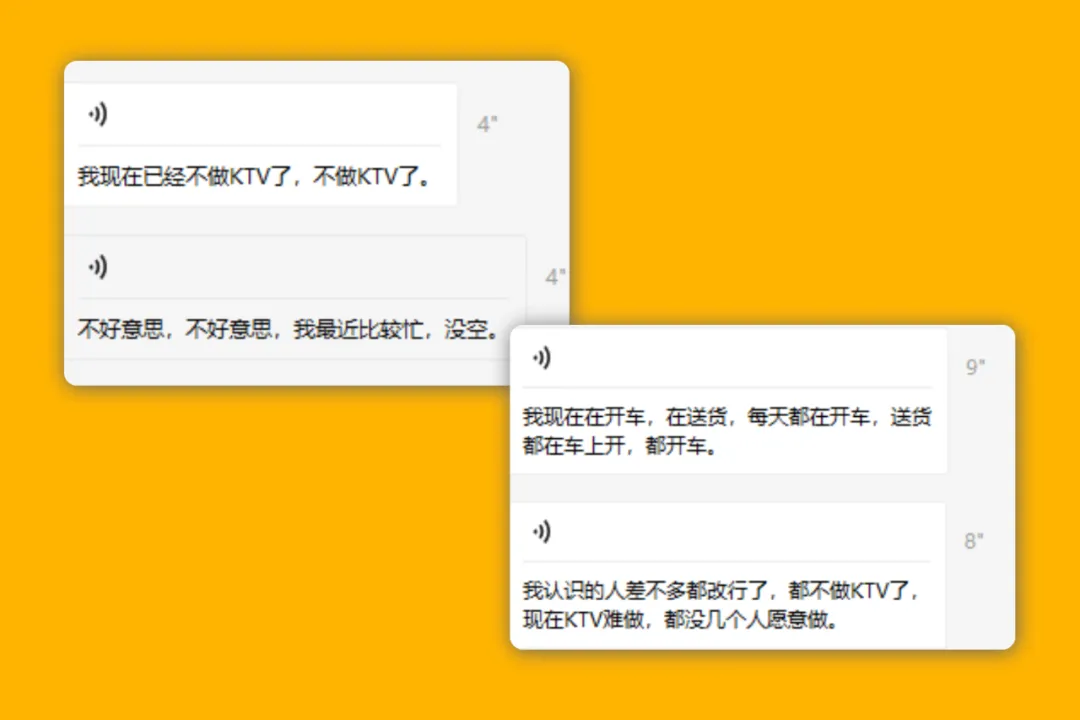Click the blank voice bar of the 8-second message
This screenshot has height=720, width=1080.
coord(729,532)
